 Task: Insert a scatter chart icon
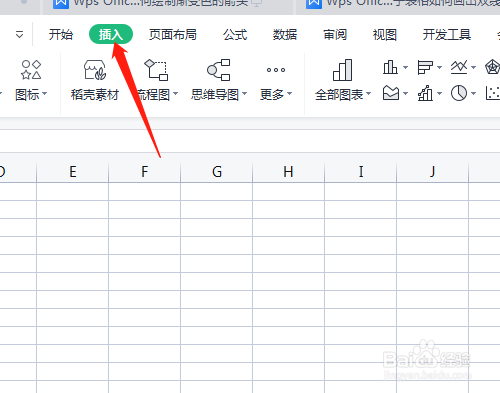493,93
